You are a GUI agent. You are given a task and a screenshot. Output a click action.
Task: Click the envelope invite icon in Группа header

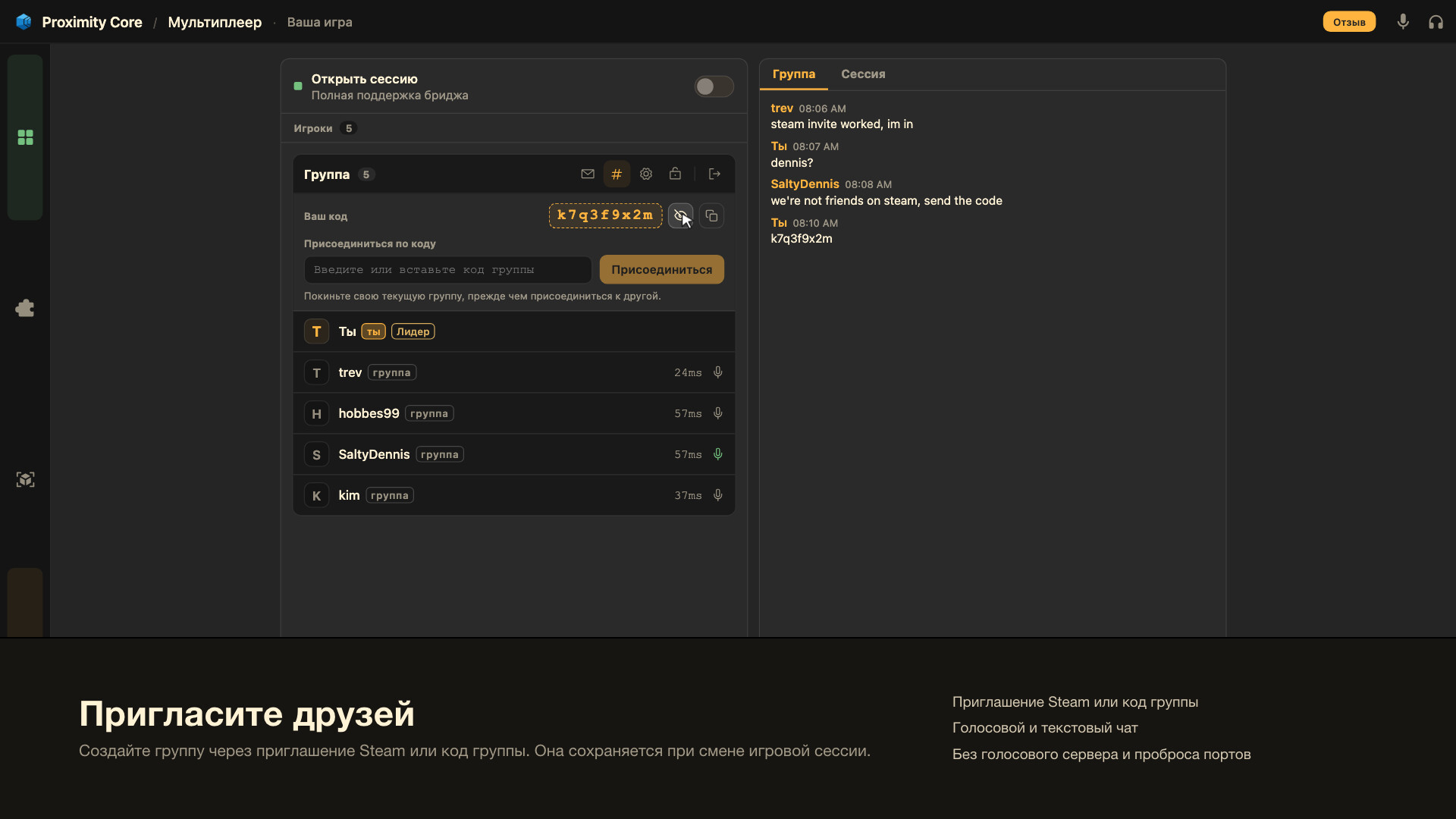(588, 174)
